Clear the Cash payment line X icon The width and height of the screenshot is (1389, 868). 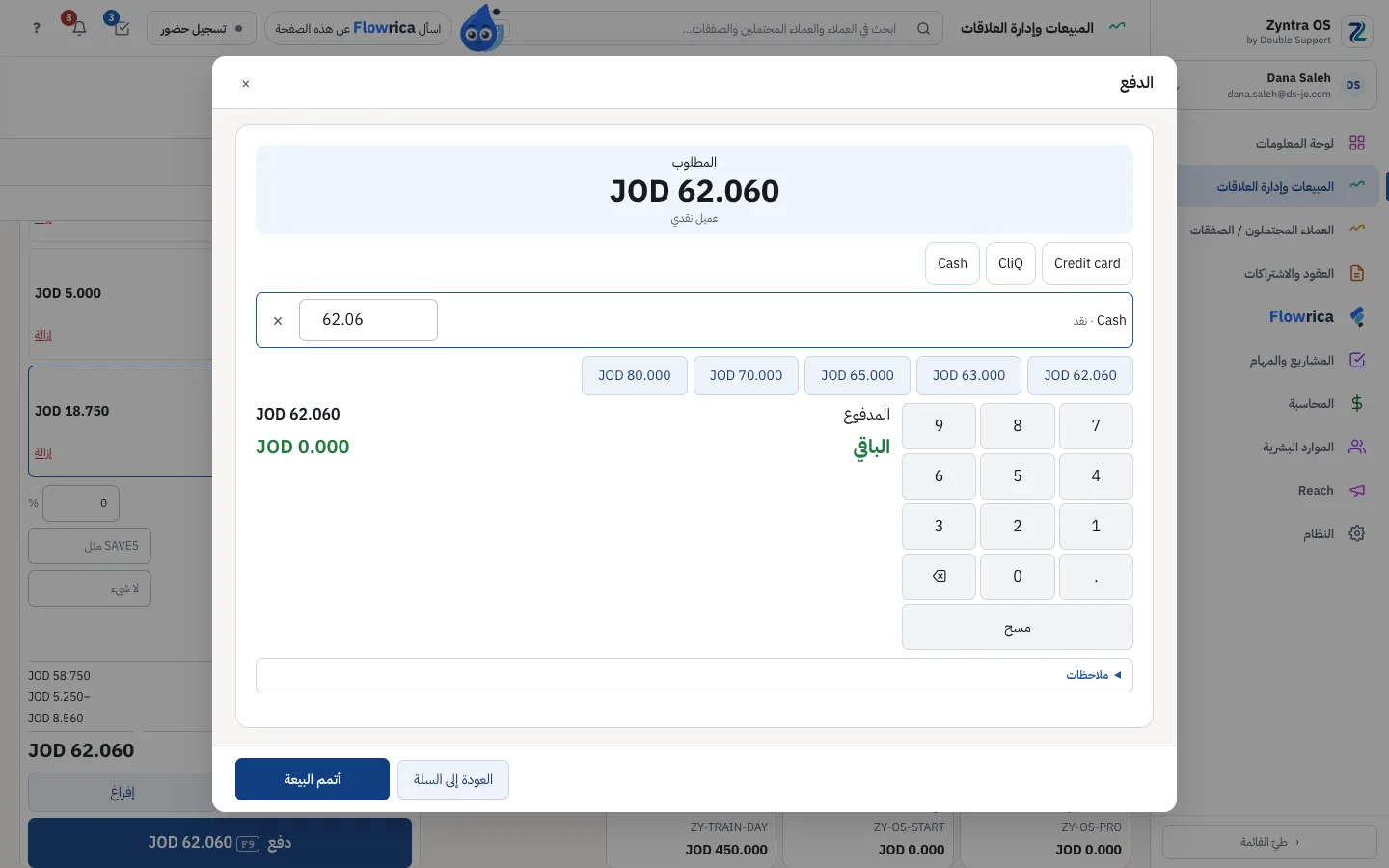pyautogui.click(x=278, y=321)
